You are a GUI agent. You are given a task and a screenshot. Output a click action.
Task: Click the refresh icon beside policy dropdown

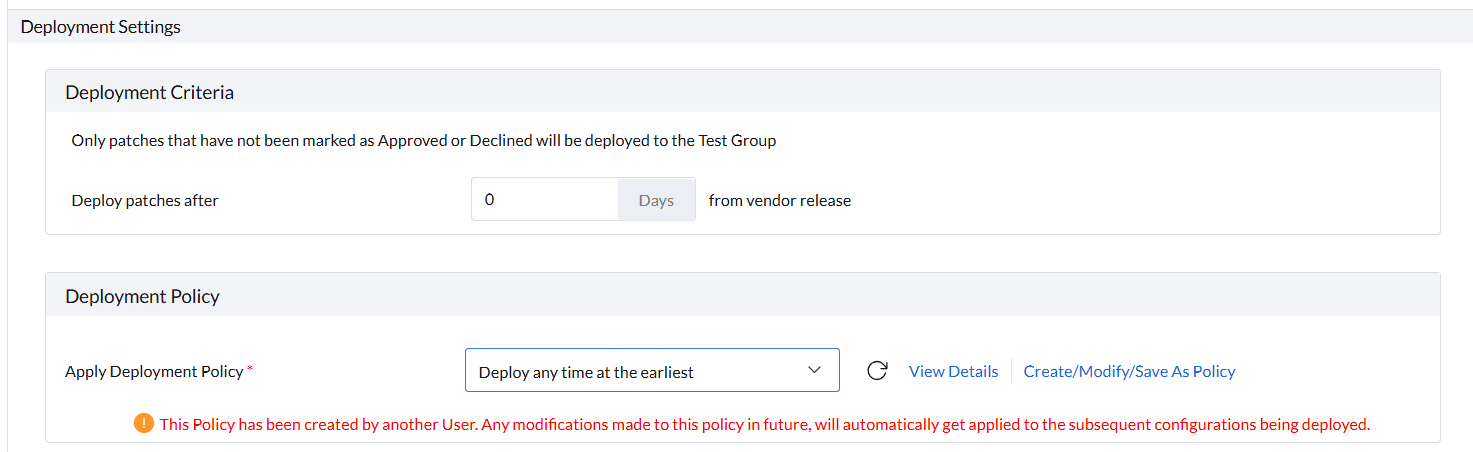877,371
